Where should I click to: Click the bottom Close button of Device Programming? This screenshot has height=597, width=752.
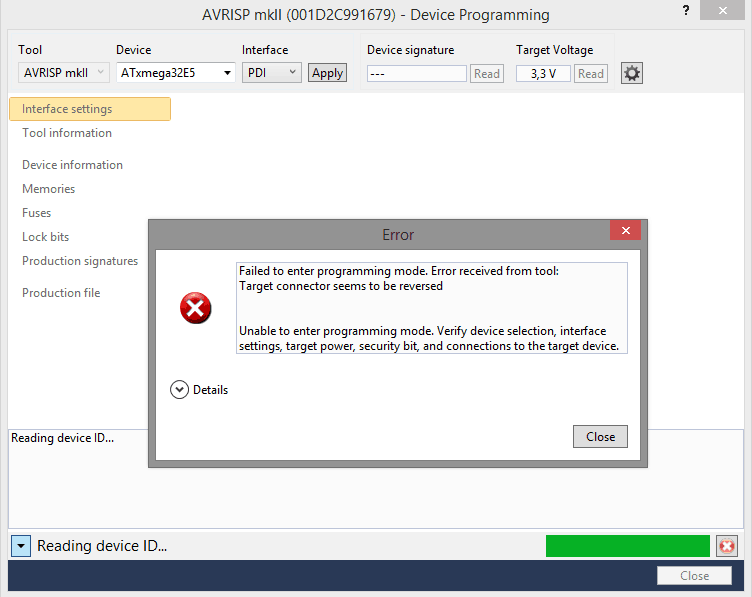click(694, 575)
